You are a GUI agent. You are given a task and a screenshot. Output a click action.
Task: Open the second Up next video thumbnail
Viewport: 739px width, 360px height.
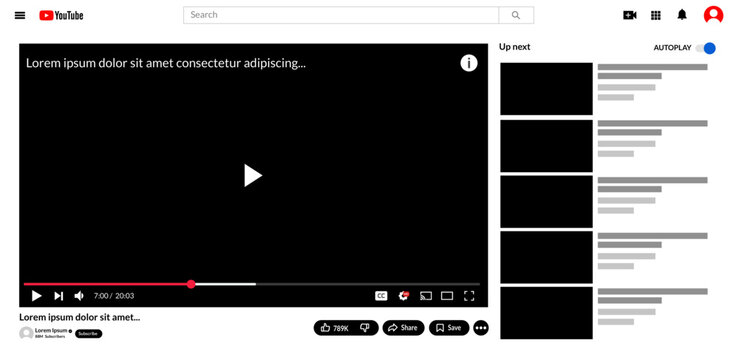(546, 146)
